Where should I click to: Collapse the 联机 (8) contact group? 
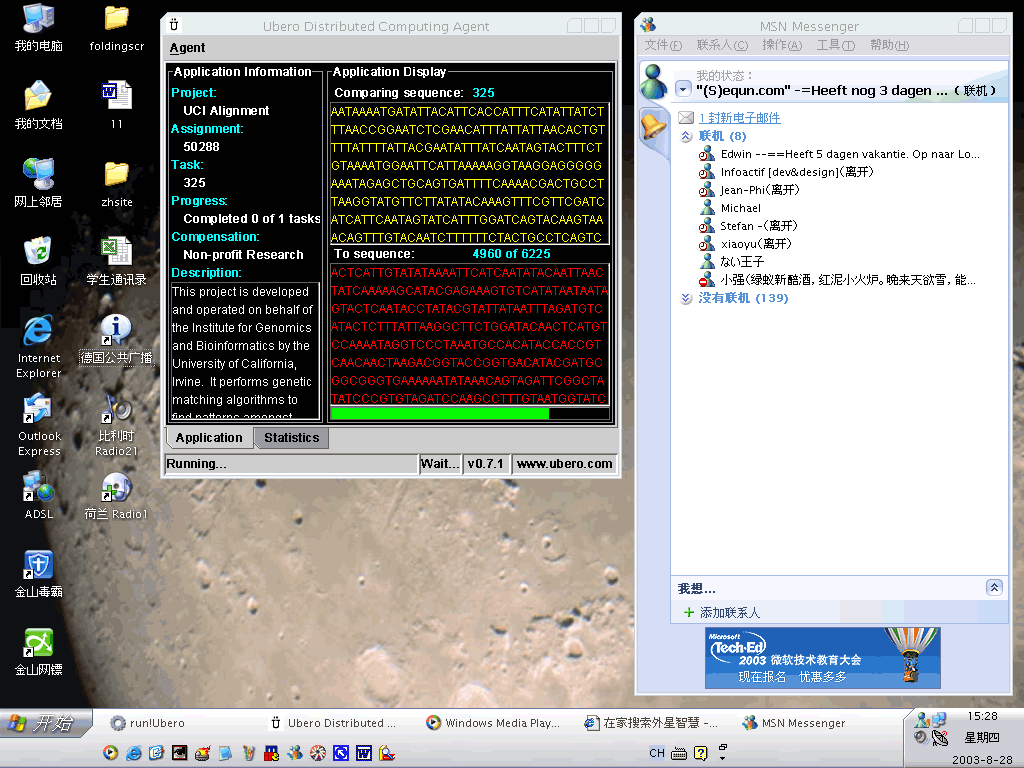coord(686,136)
